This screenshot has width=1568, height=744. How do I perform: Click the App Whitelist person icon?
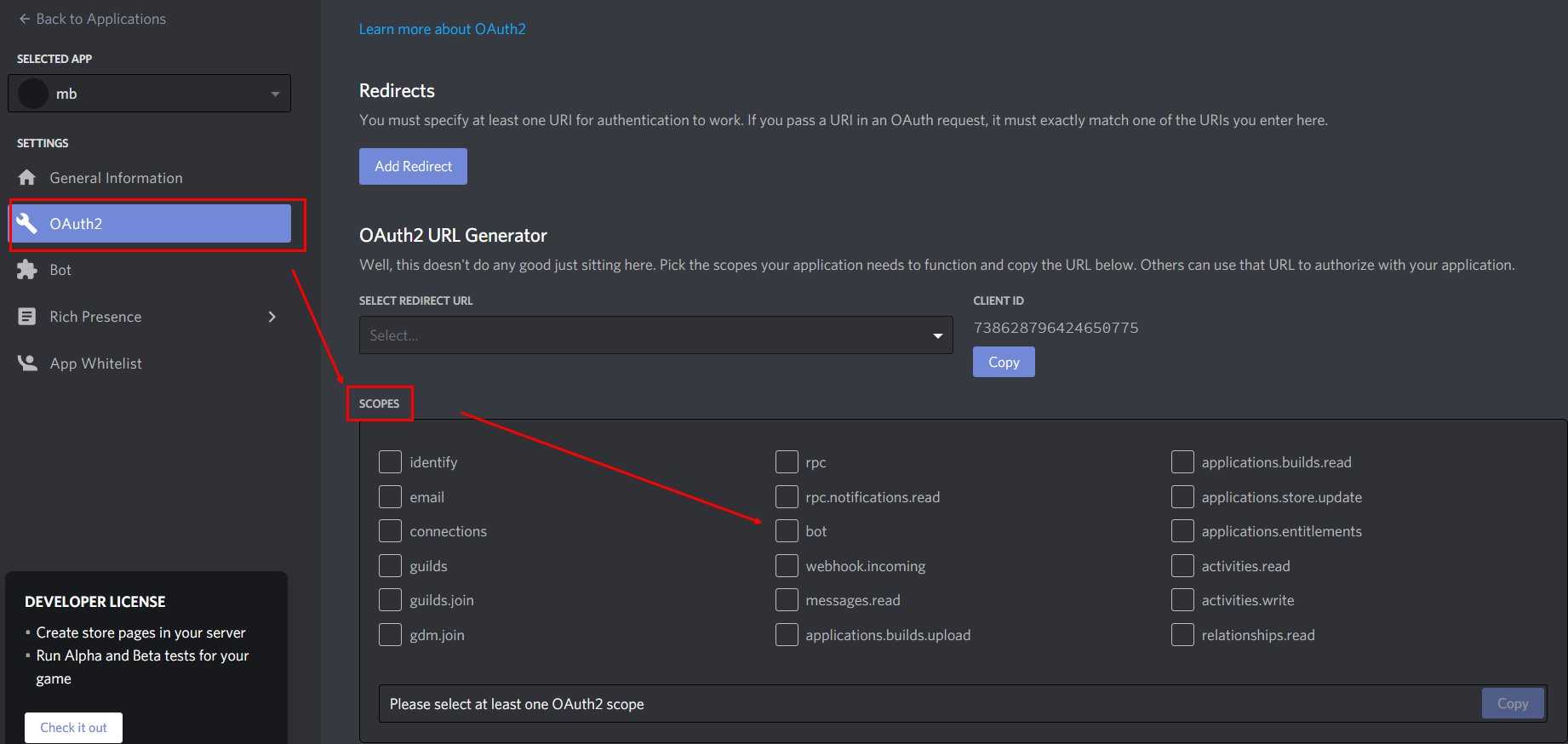(x=27, y=363)
